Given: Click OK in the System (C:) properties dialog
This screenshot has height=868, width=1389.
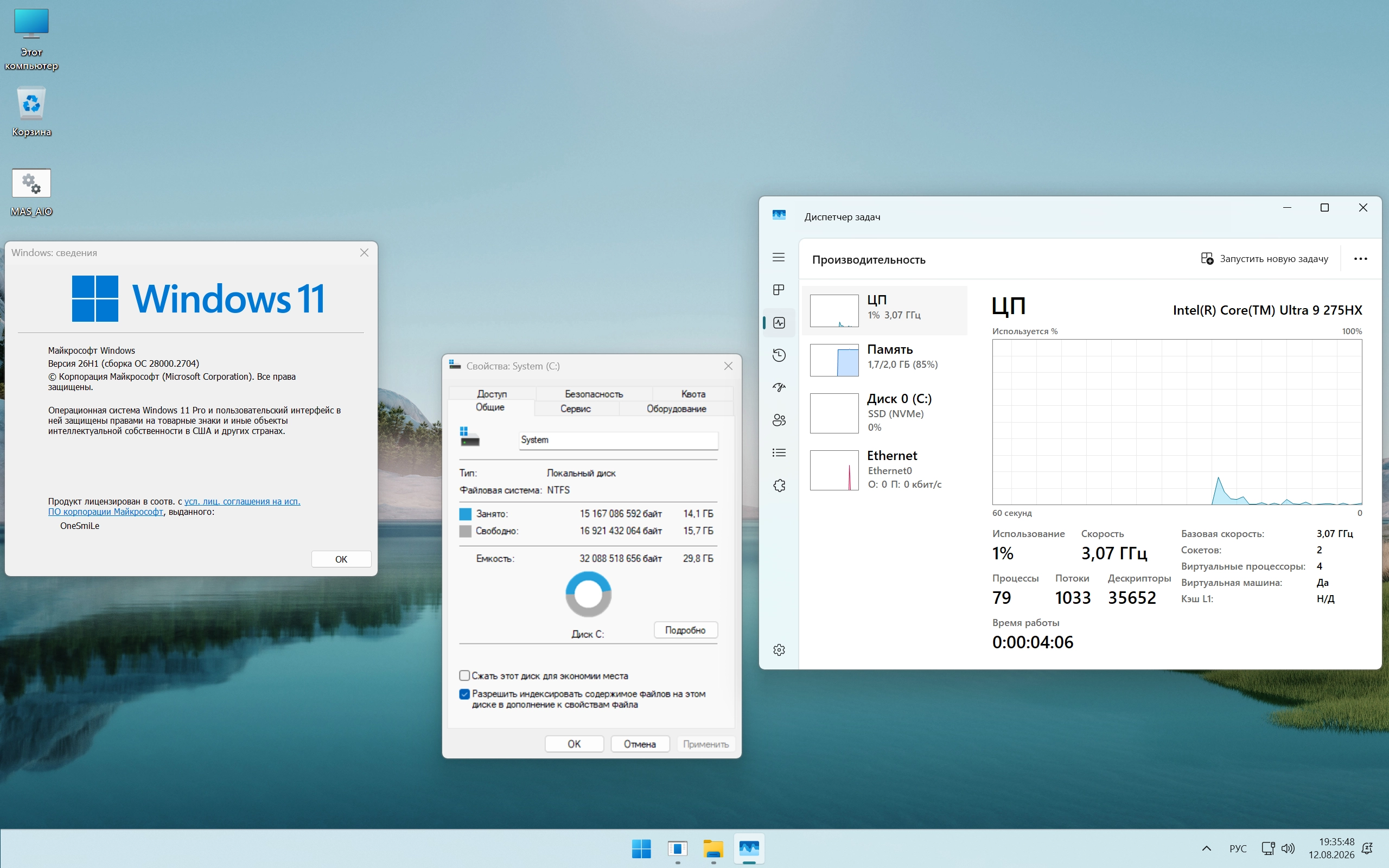Looking at the screenshot, I should click(574, 744).
